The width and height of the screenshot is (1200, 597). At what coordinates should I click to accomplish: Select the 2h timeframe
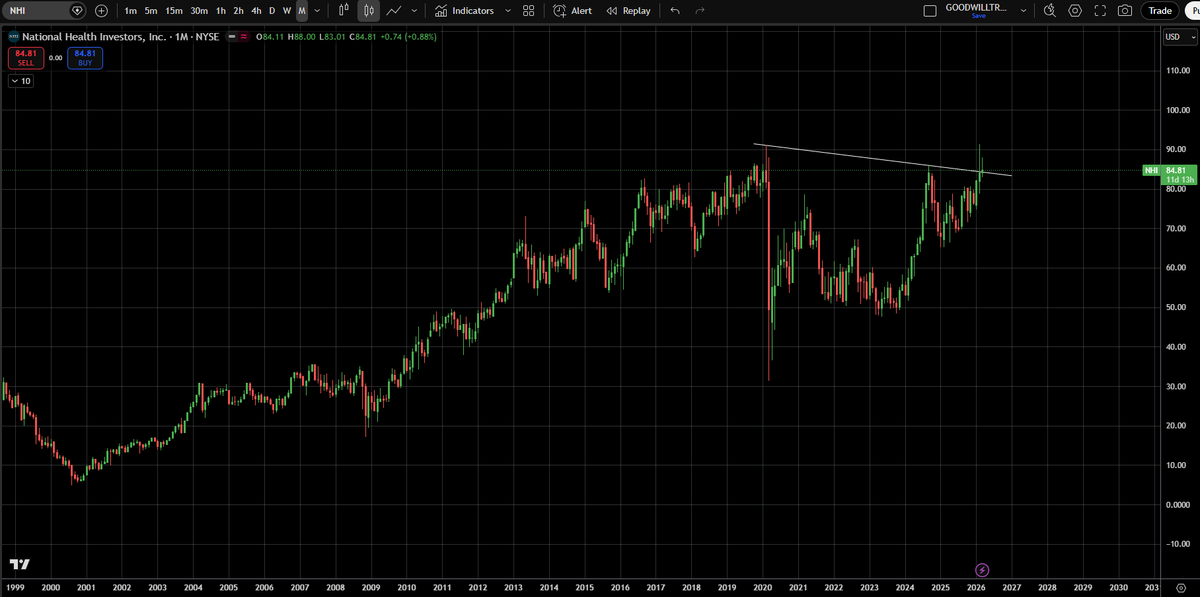(238, 10)
